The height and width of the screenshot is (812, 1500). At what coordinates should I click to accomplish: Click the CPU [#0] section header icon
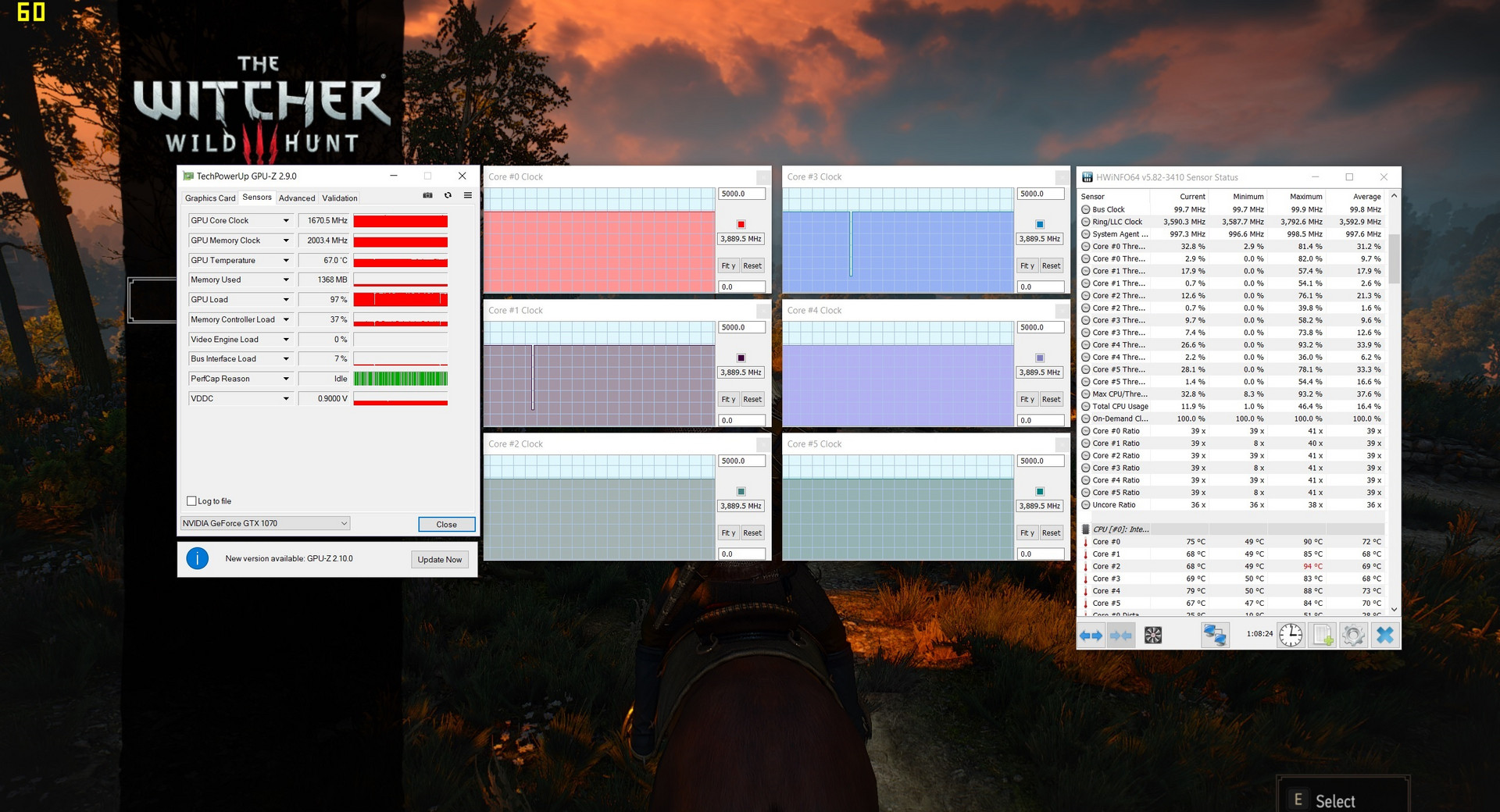1086,529
